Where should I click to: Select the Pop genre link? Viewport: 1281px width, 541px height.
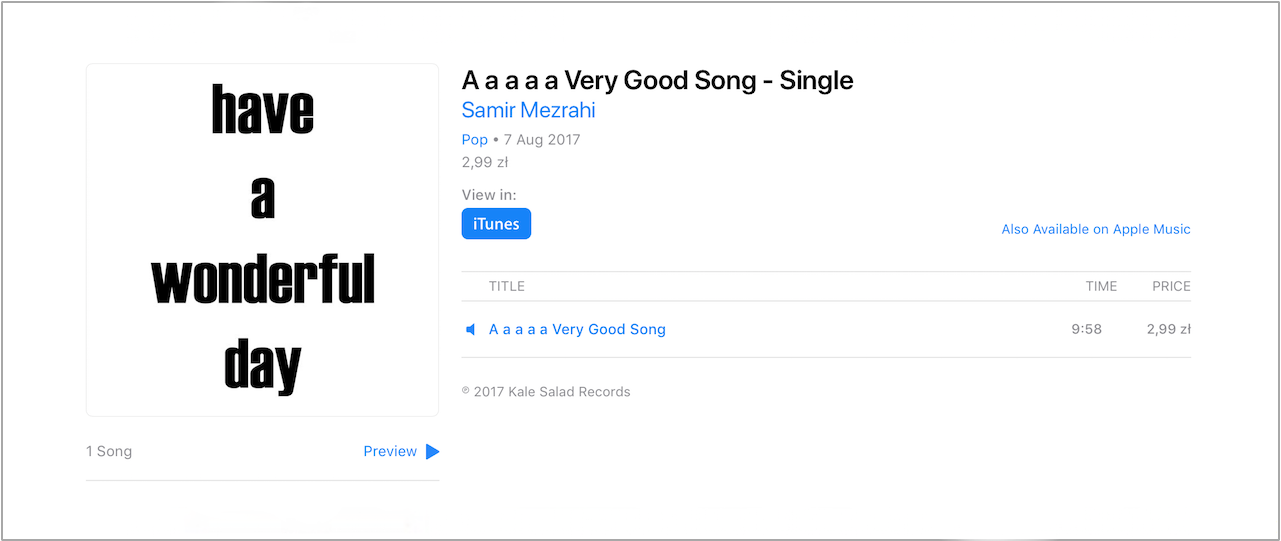[475, 140]
